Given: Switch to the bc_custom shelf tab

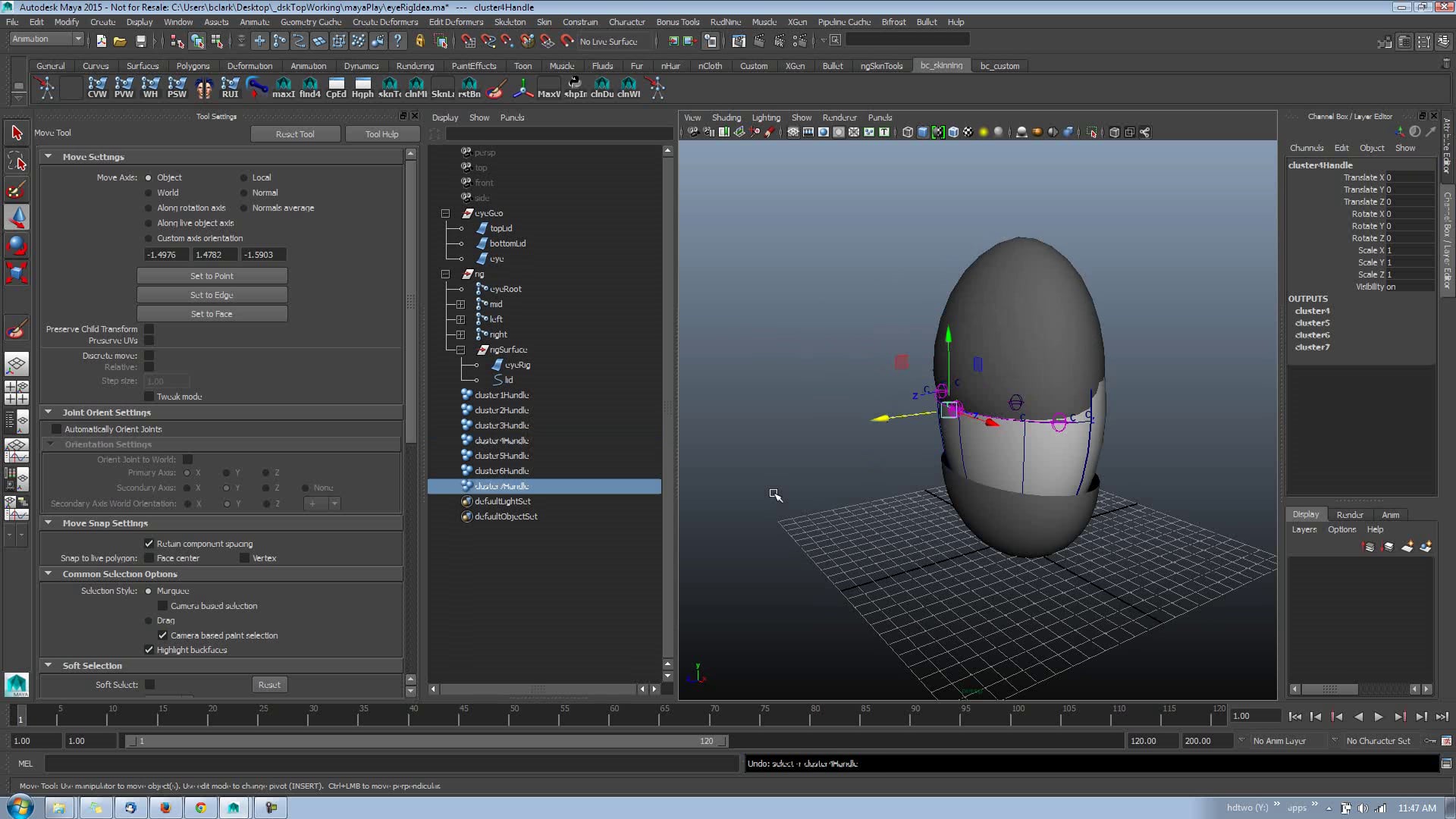Looking at the screenshot, I should (x=999, y=66).
